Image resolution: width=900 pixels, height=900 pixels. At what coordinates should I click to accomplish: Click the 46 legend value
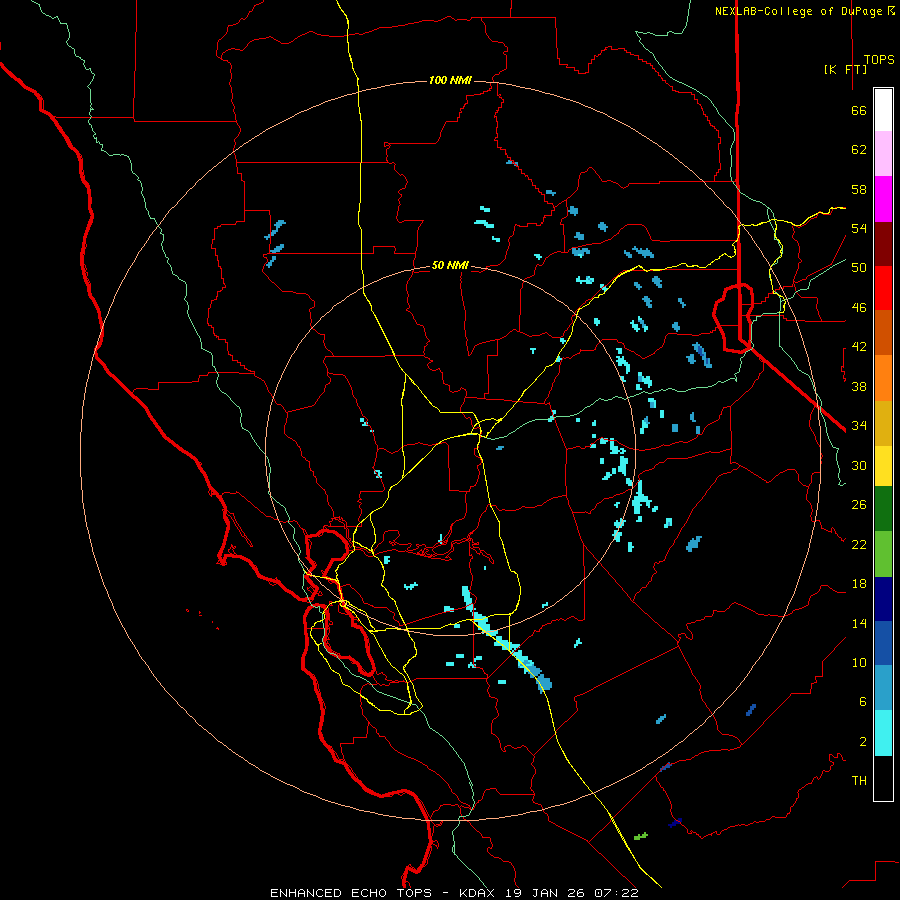[x=859, y=308]
